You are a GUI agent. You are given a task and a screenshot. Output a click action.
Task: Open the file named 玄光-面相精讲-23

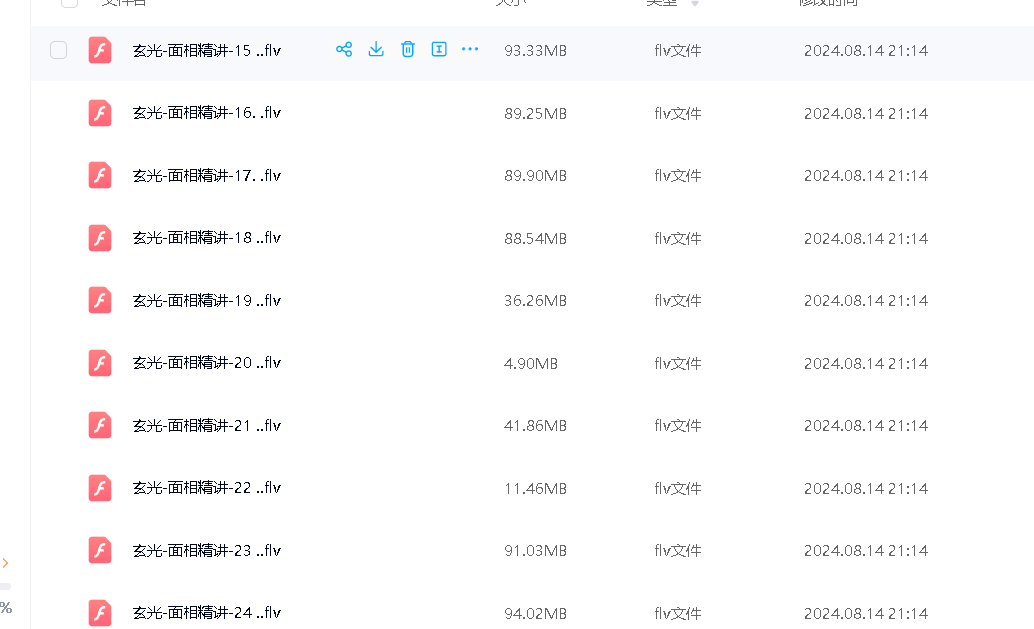click(206, 551)
